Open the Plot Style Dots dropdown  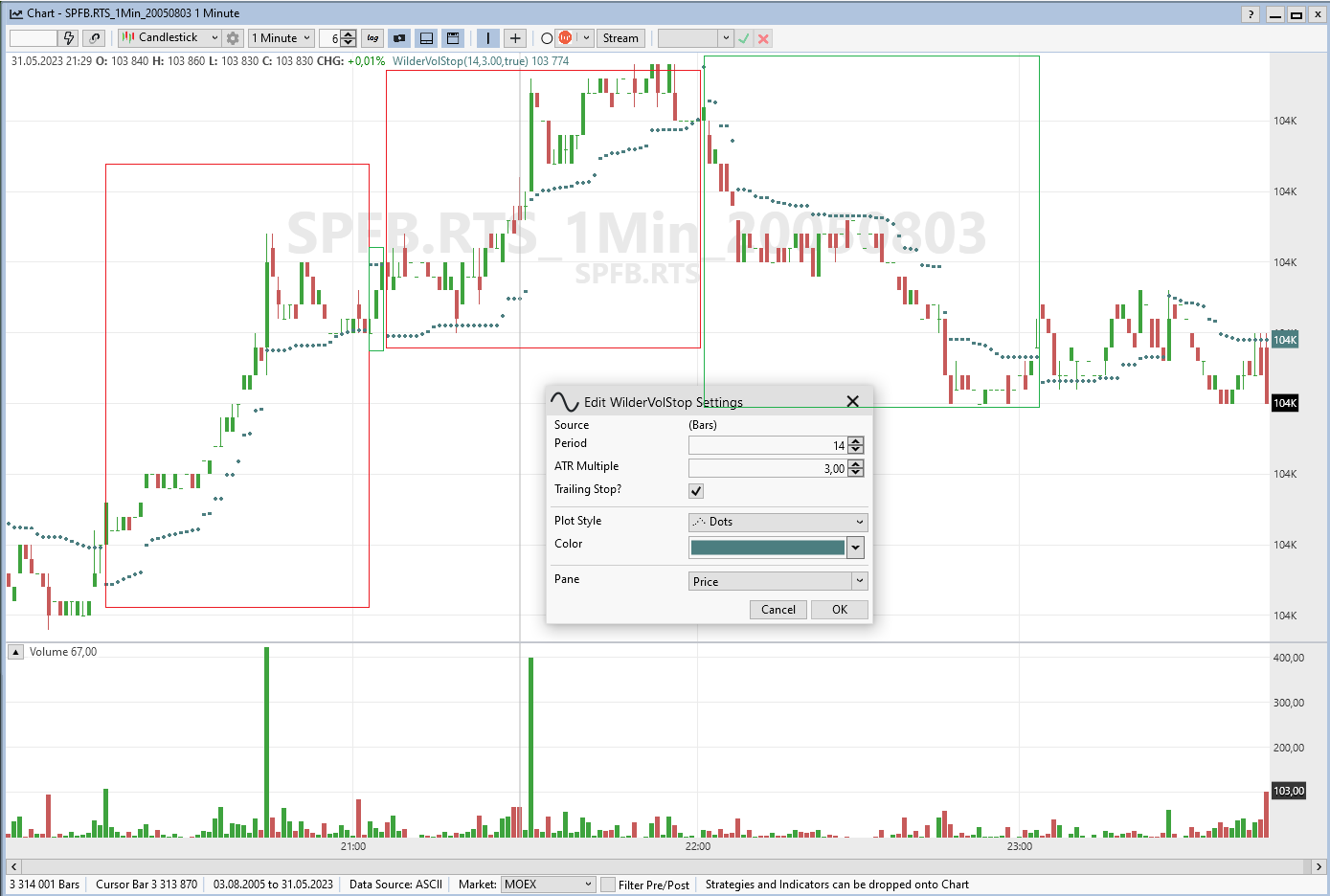[778, 522]
